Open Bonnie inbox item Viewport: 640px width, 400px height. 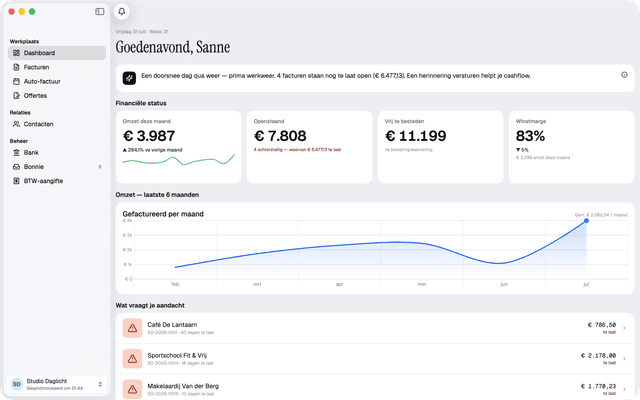click(x=57, y=167)
